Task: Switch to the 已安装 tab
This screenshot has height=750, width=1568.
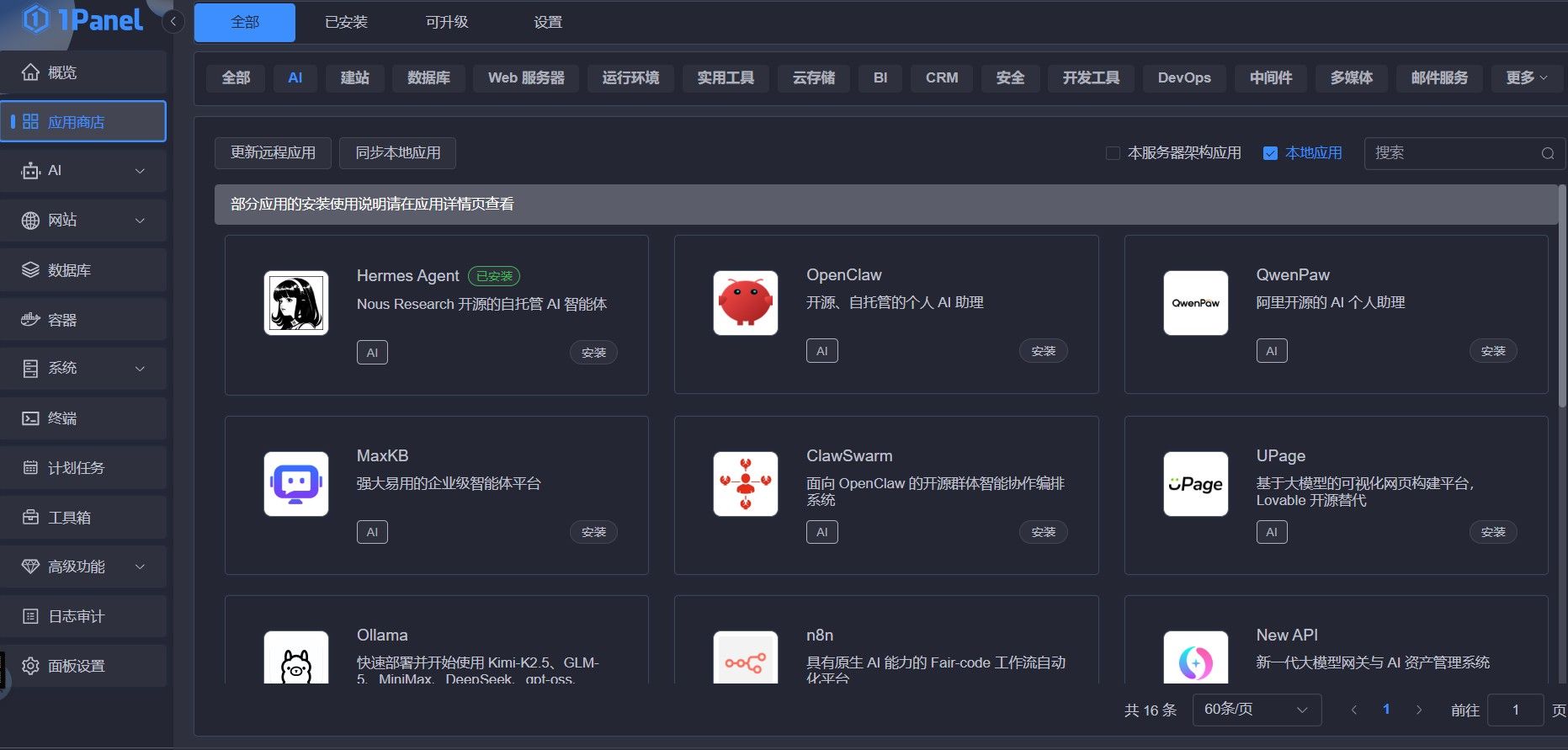Action: pyautogui.click(x=346, y=23)
